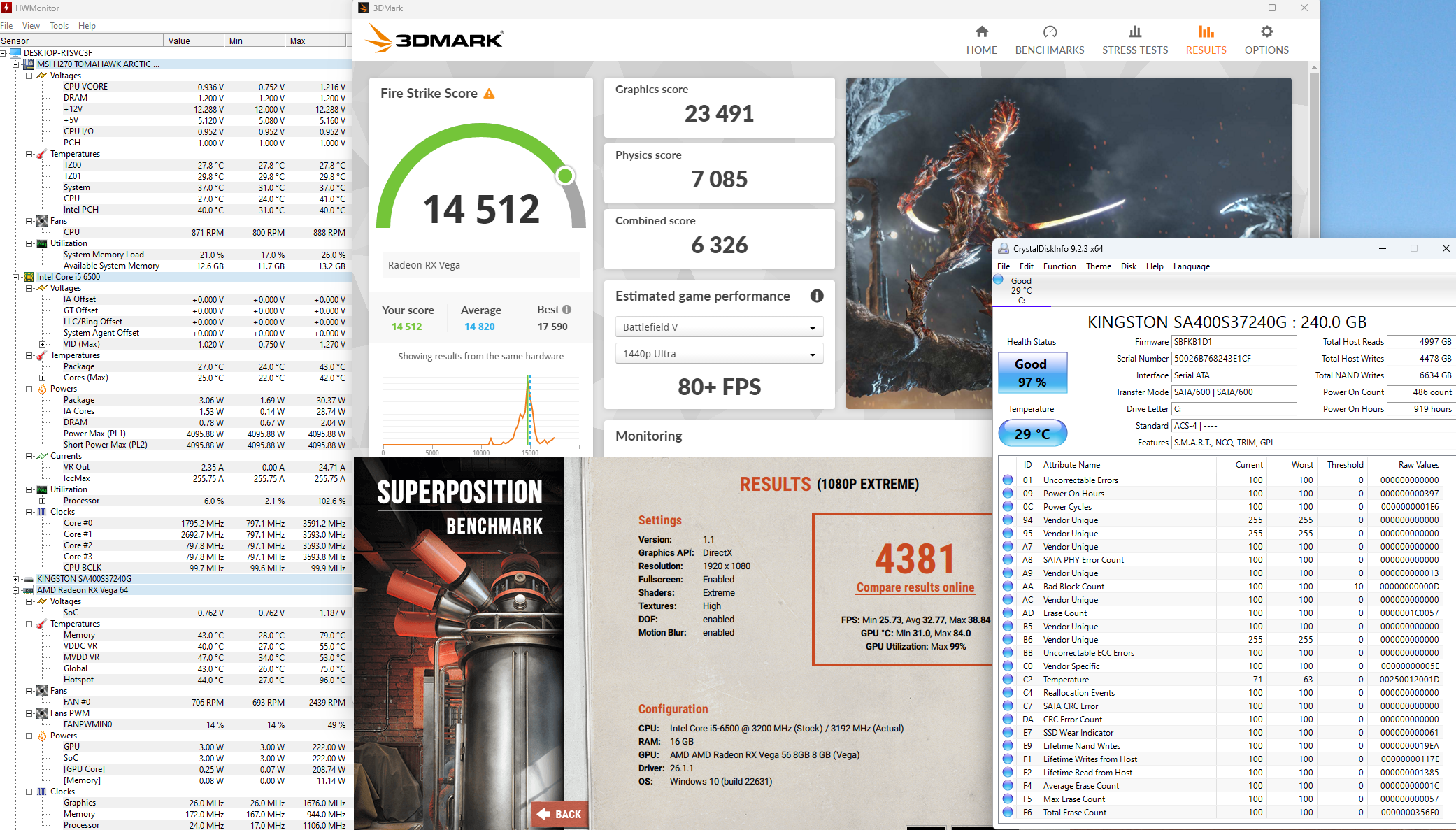The width and height of the screenshot is (1456, 830).
Task: Collapse the Intel Core i5 6500 node
Action: [x=15, y=277]
